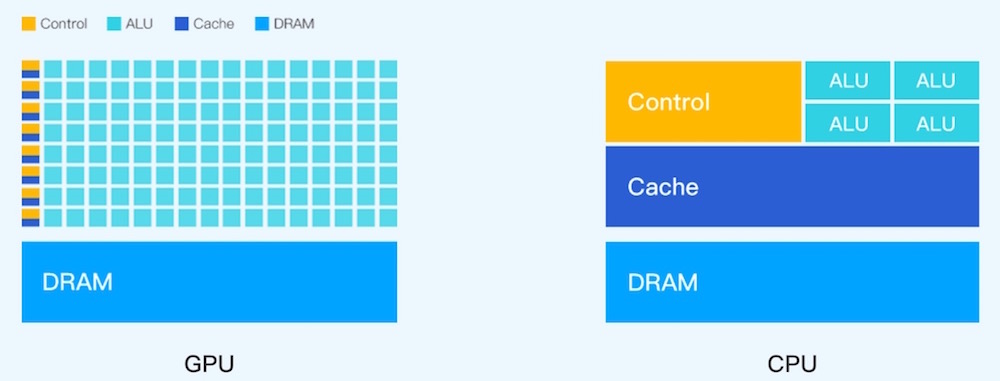The width and height of the screenshot is (1000, 381).
Task: Click the bottom-right ALU cell in GPU grid
Action: [x=388, y=218]
